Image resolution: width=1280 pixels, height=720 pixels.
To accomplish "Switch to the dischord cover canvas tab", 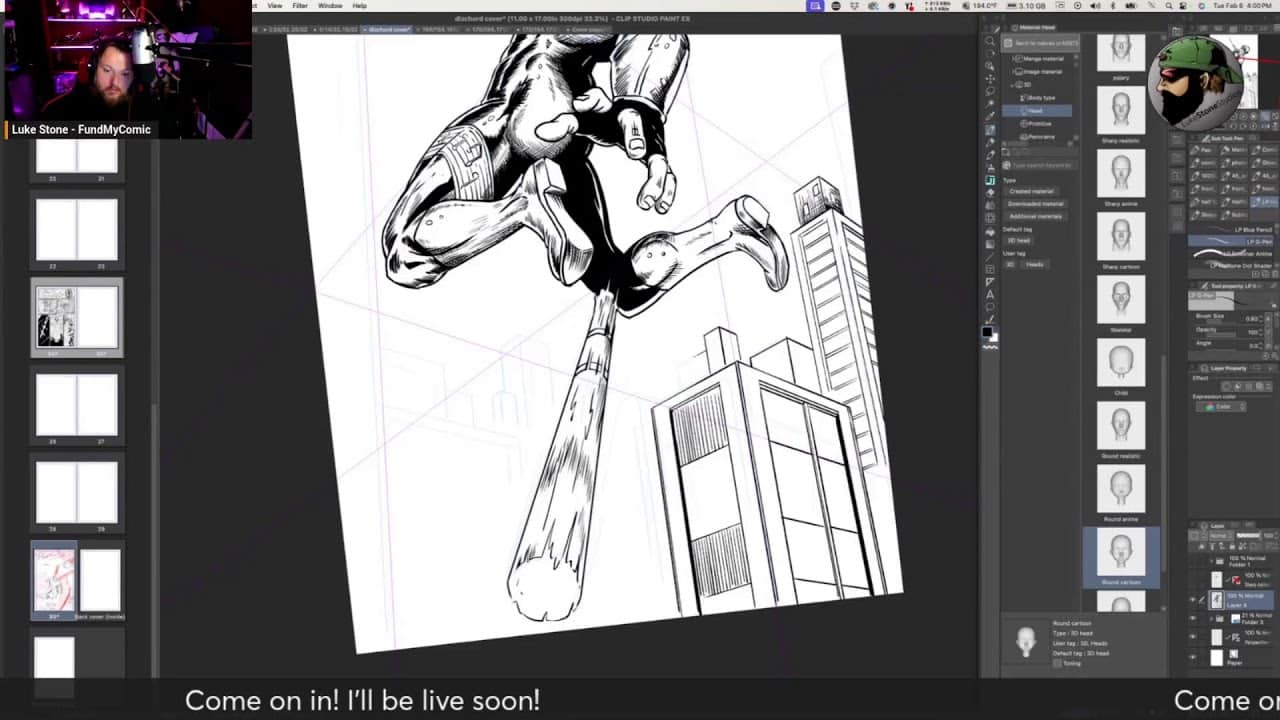I will [388, 30].
